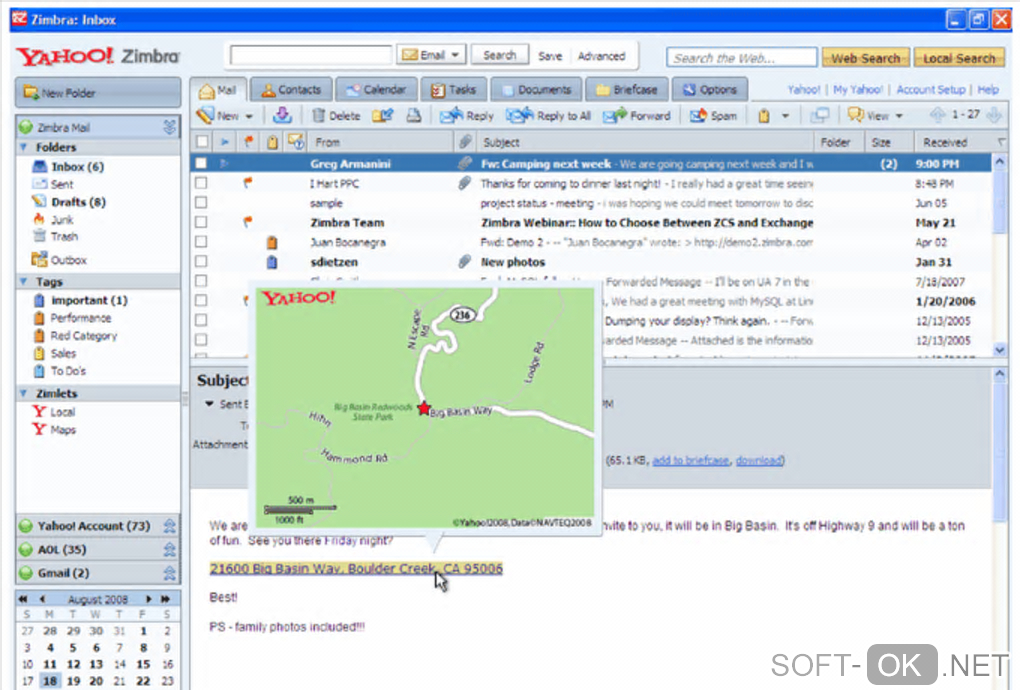Click the flag column header icon

coord(248,142)
